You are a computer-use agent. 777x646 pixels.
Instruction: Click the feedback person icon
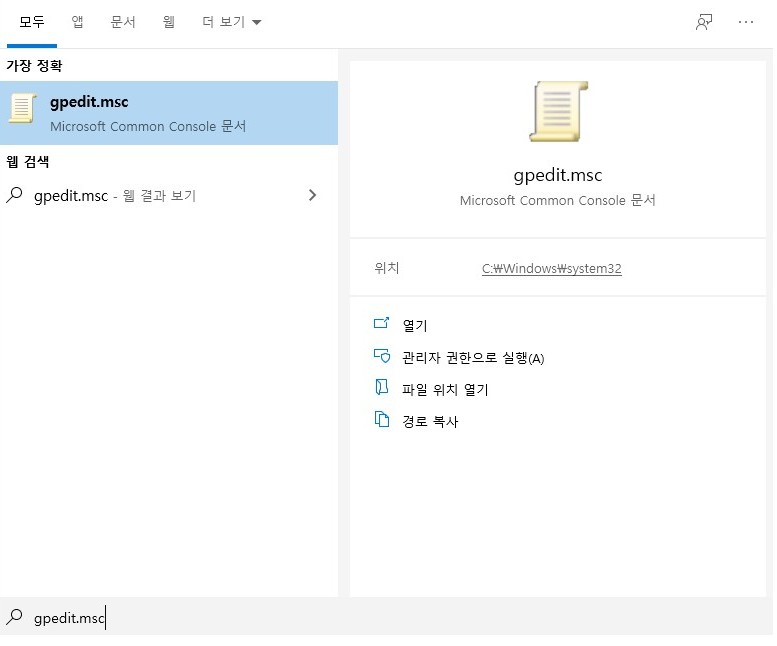pyautogui.click(x=704, y=22)
